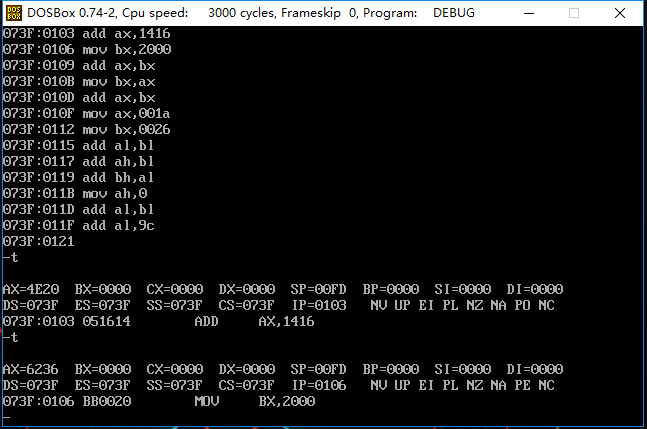Click the disabled maximize button of DOSBox
Viewport: 647px width, 429px height.
[x=574, y=13]
